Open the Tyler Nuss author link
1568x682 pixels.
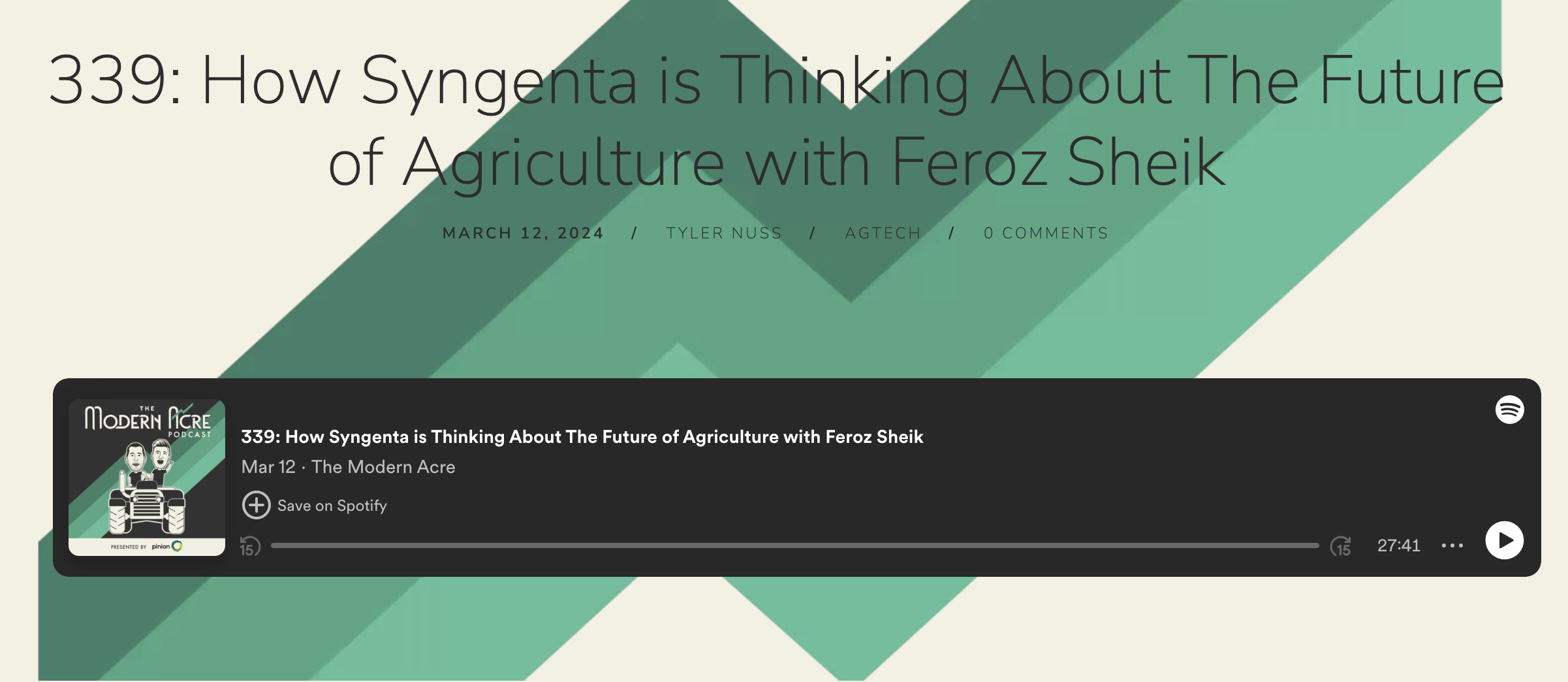[x=723, y=233]
